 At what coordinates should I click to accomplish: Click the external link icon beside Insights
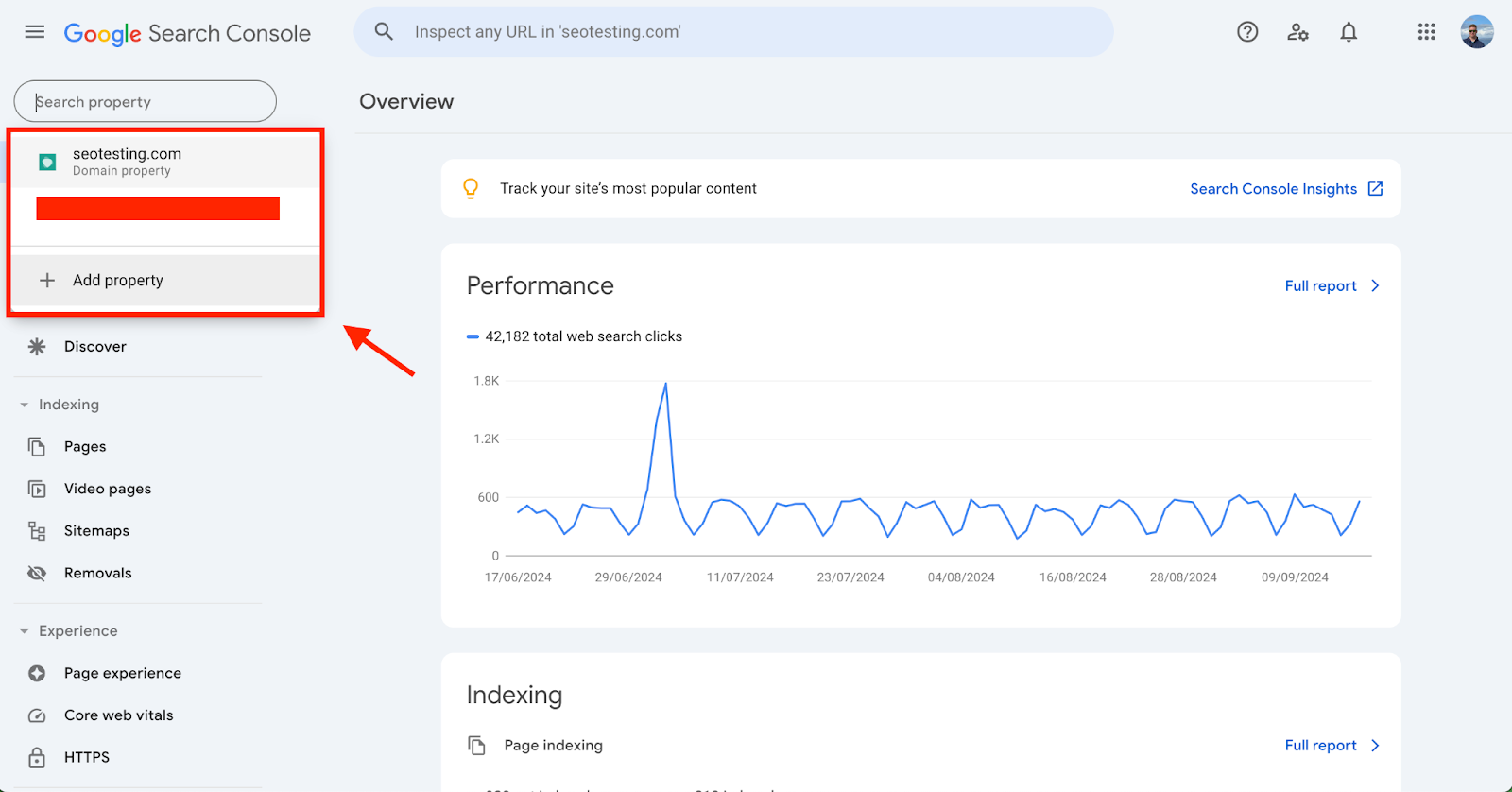click(1376, 189)
